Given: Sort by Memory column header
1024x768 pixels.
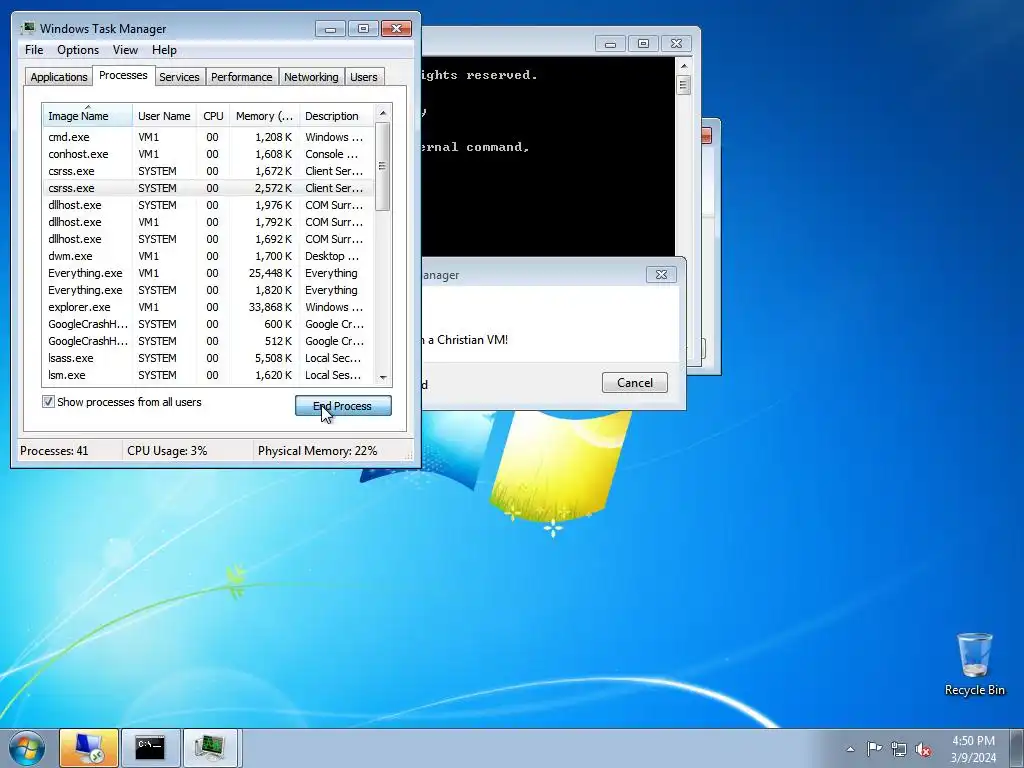Looking at the screenshot, I should 264,116.
